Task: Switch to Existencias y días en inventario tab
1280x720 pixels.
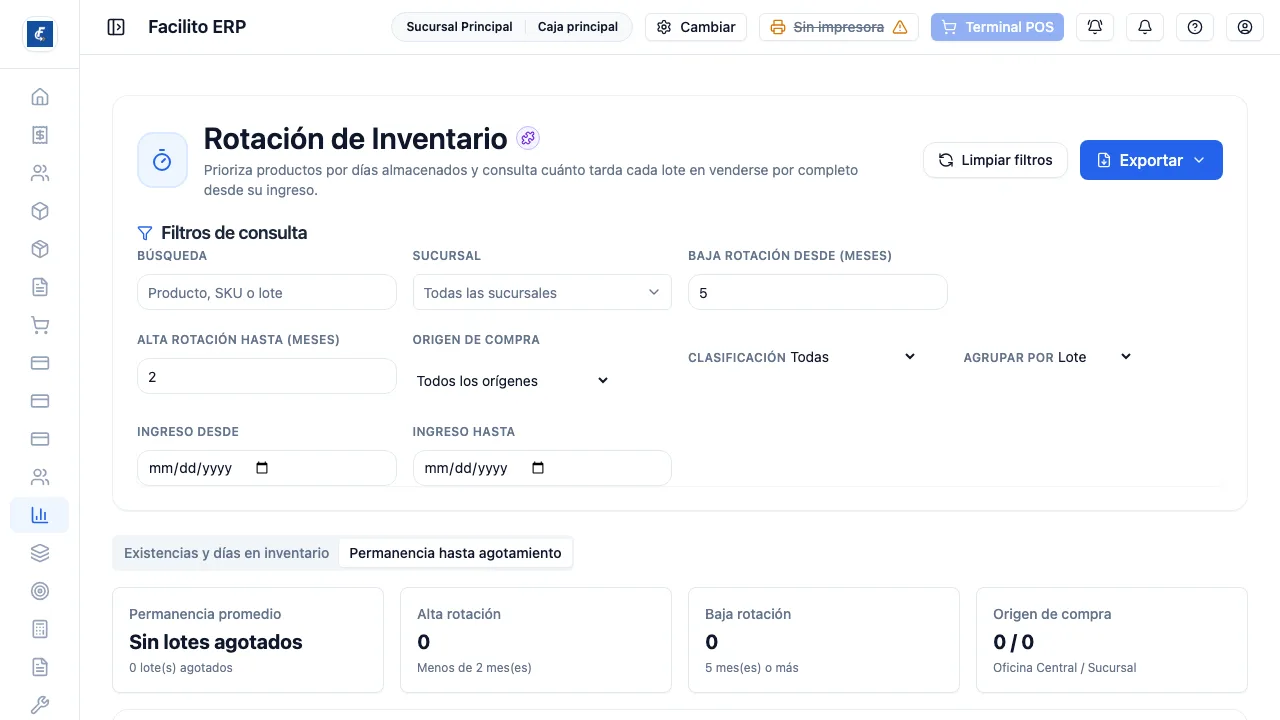Action: (x=226, y=553)
